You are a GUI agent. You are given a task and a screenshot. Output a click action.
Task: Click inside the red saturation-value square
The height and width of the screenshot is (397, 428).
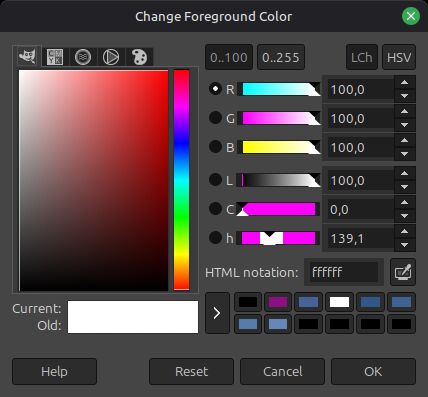click(94, 180)
